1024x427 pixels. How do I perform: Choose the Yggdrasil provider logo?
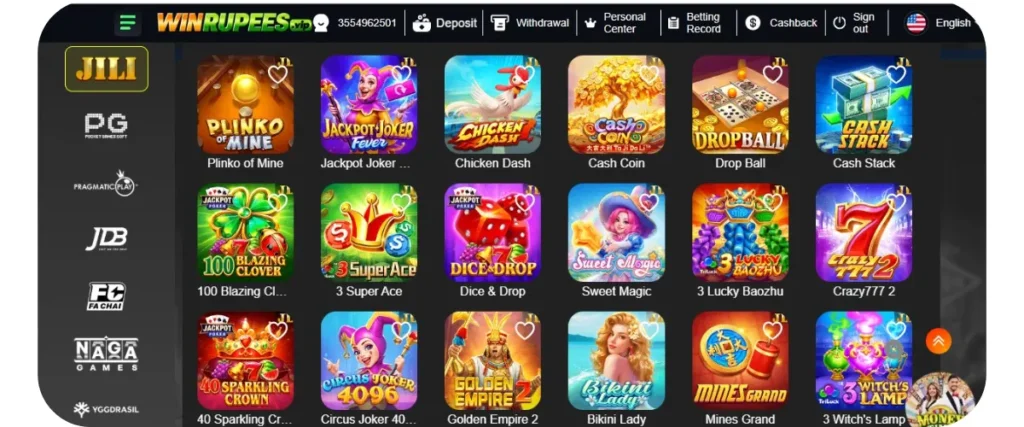(106, 409)
